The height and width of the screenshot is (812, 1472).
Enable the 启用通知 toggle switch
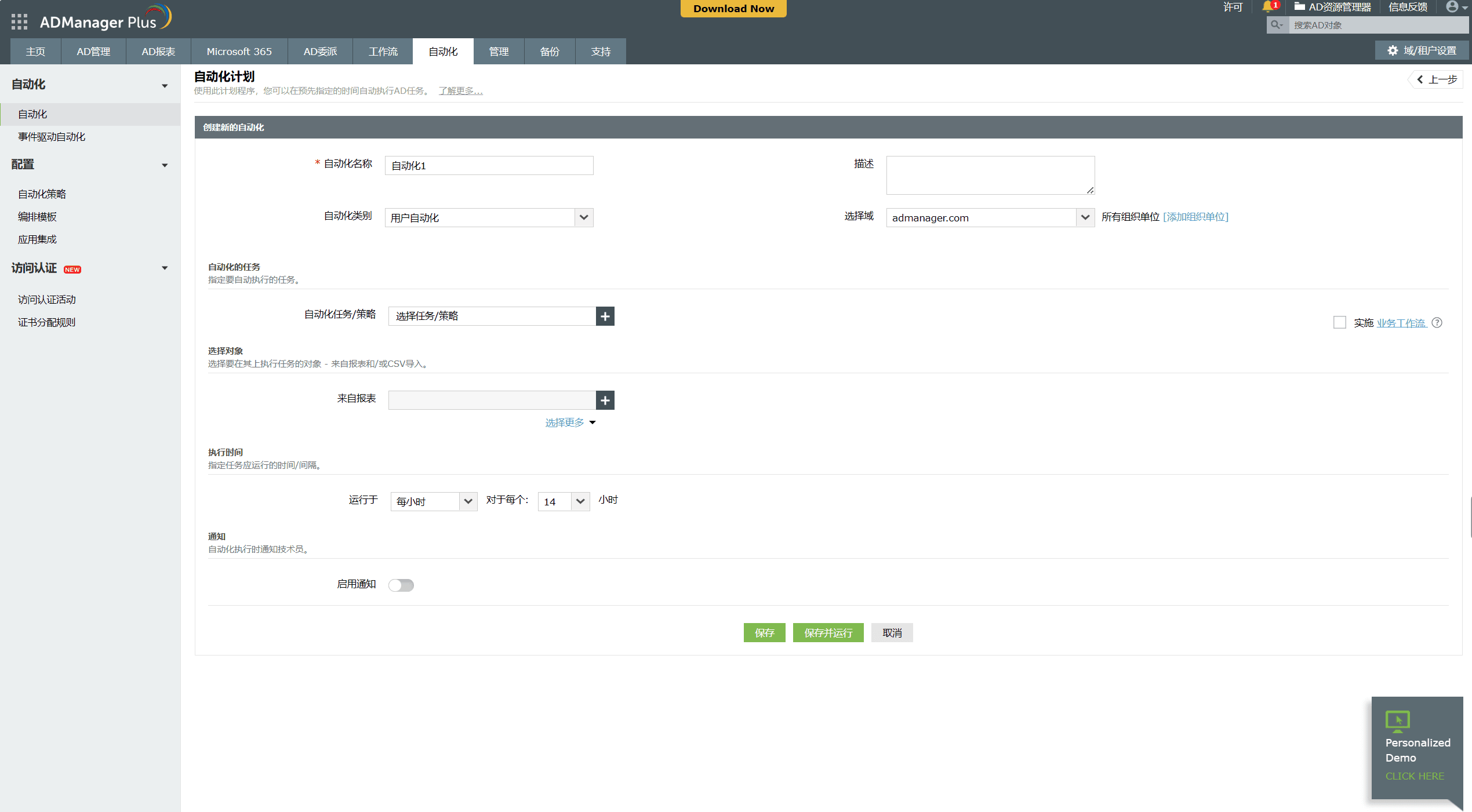click(x=401, y=585)
